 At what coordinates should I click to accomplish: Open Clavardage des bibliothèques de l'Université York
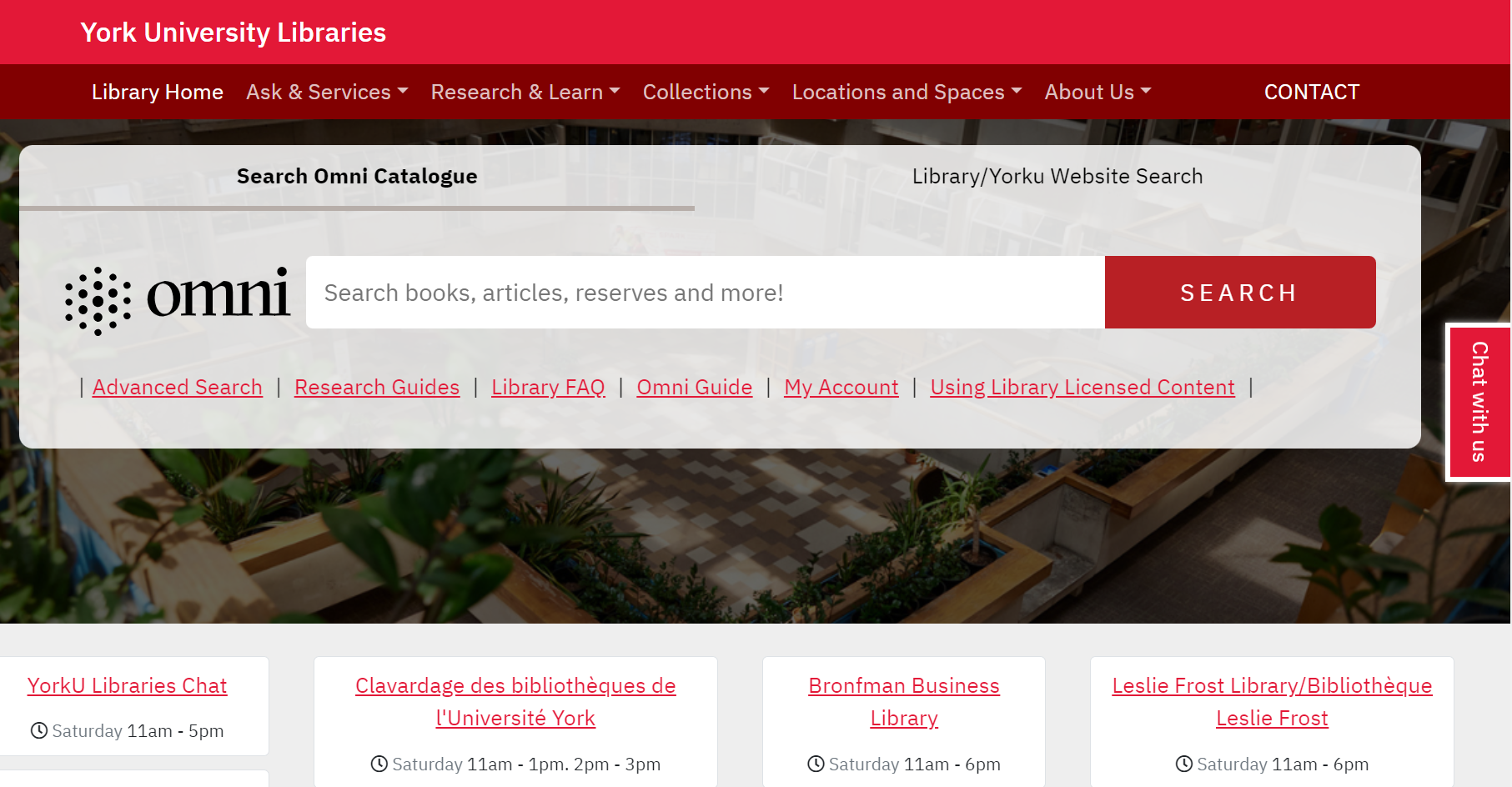coord(515,702)
